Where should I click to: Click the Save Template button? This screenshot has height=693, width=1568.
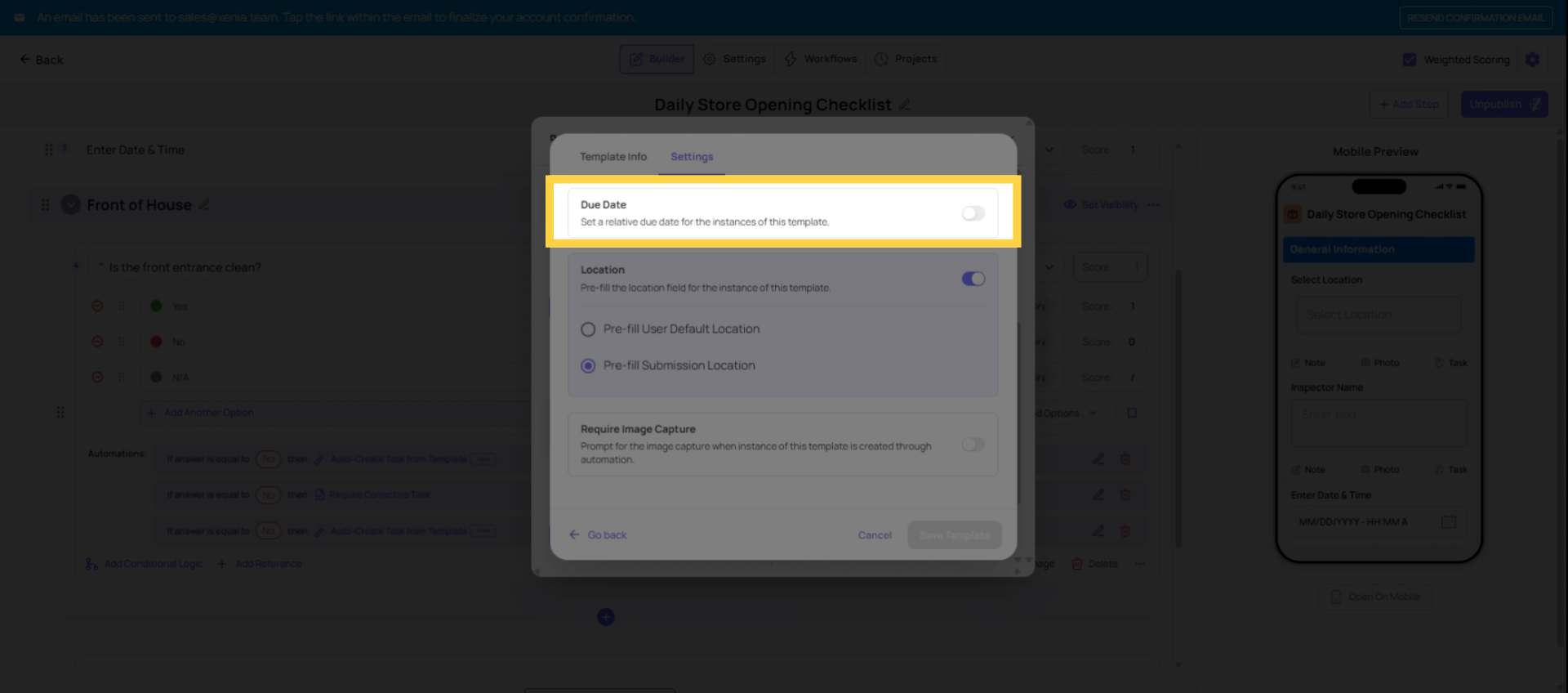pos(955,535)
